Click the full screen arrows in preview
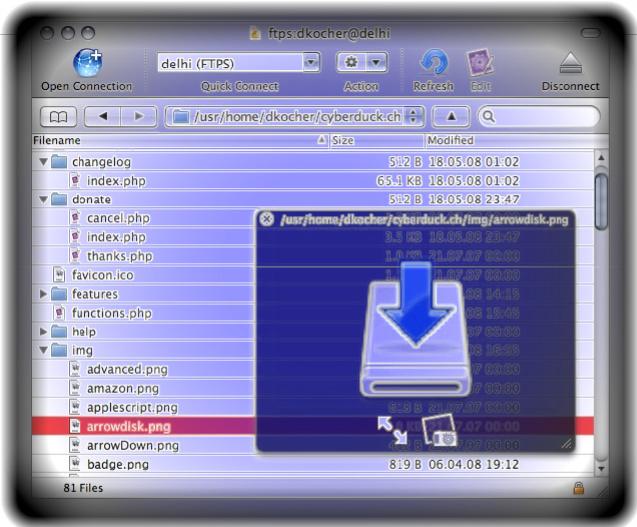Viewport: 637px width, 527px height. (x=392, y=430)
